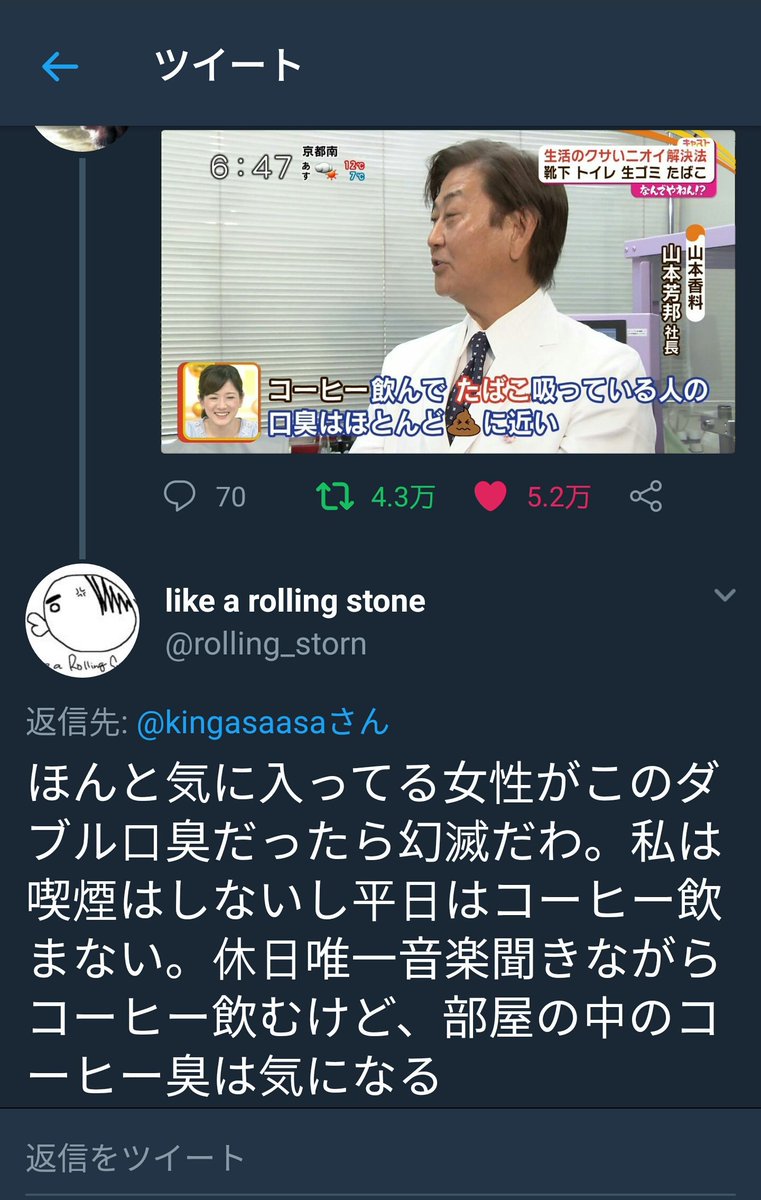The width and height of the screenshot is (761, 1200).
Task: Open the TV image of man in white suit
Action: coord(448,291)
